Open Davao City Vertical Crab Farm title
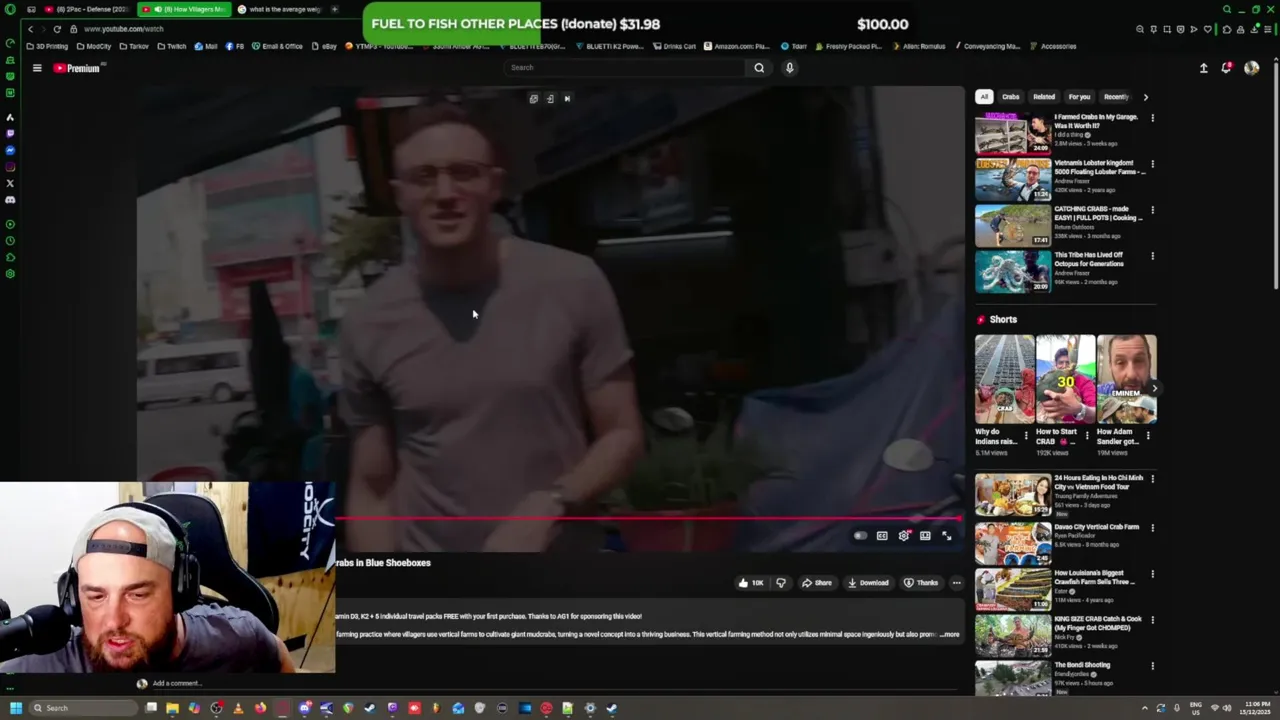The height and width of the screenshot is (720, 1280). [x=1096, y=527]
